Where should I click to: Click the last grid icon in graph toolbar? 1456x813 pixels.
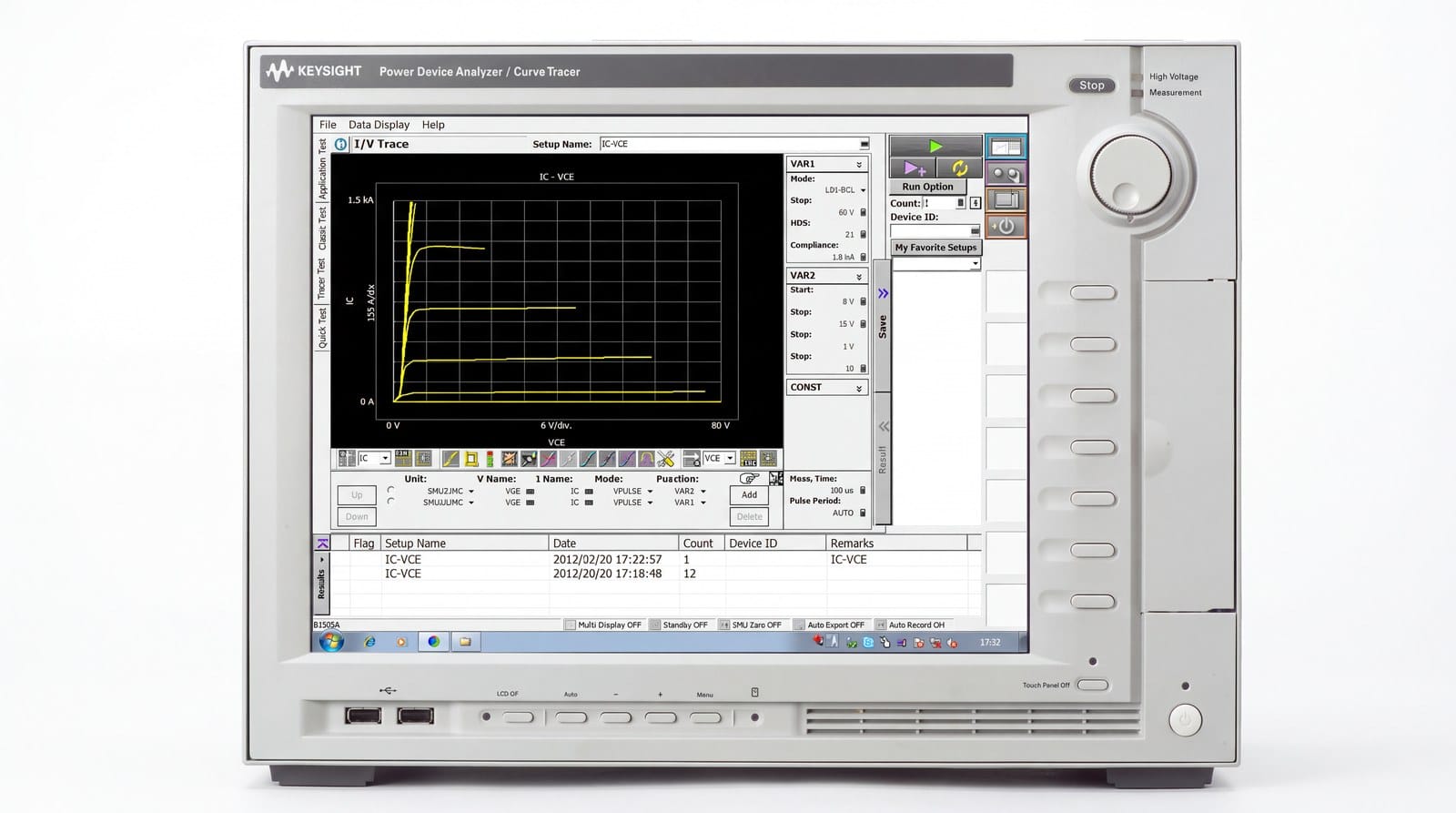point(768,459)
